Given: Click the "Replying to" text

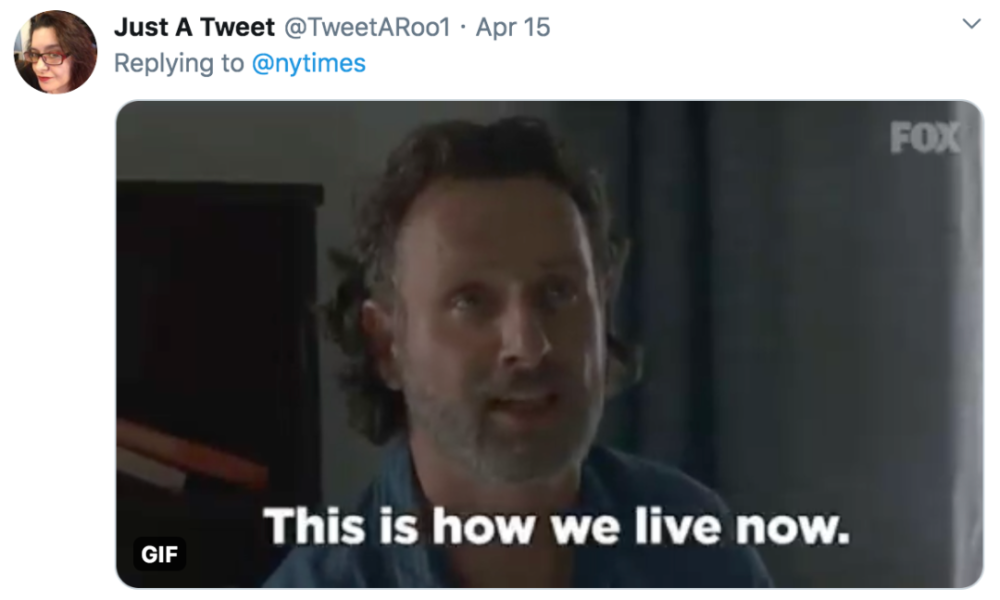Looking at the screenshot, I should (179, 63).
